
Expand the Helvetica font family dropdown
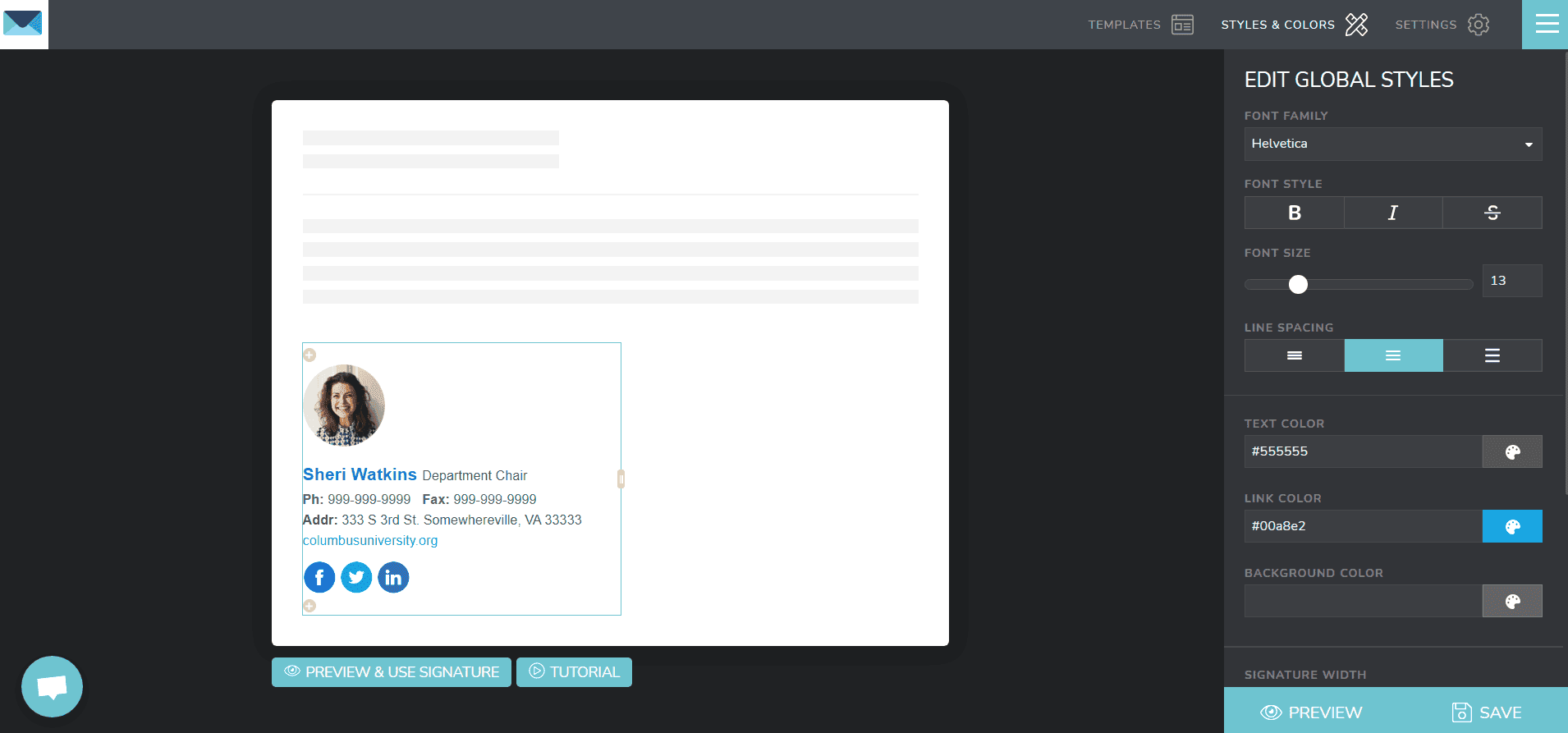(x=1392, y=144)
